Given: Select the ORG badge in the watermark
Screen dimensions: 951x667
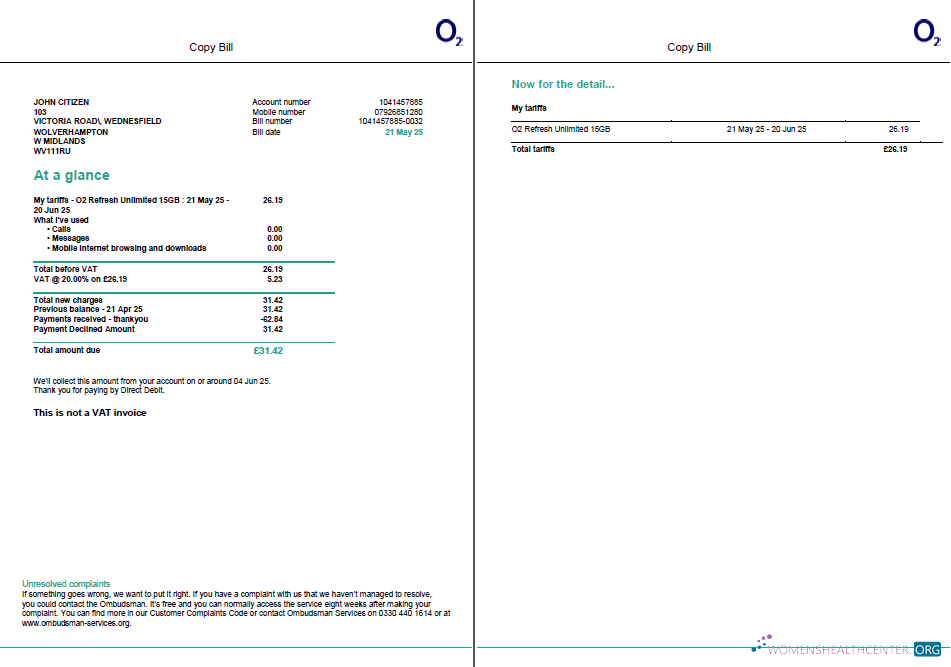Looking at the screenshot, I should click(x=926, y=648).
